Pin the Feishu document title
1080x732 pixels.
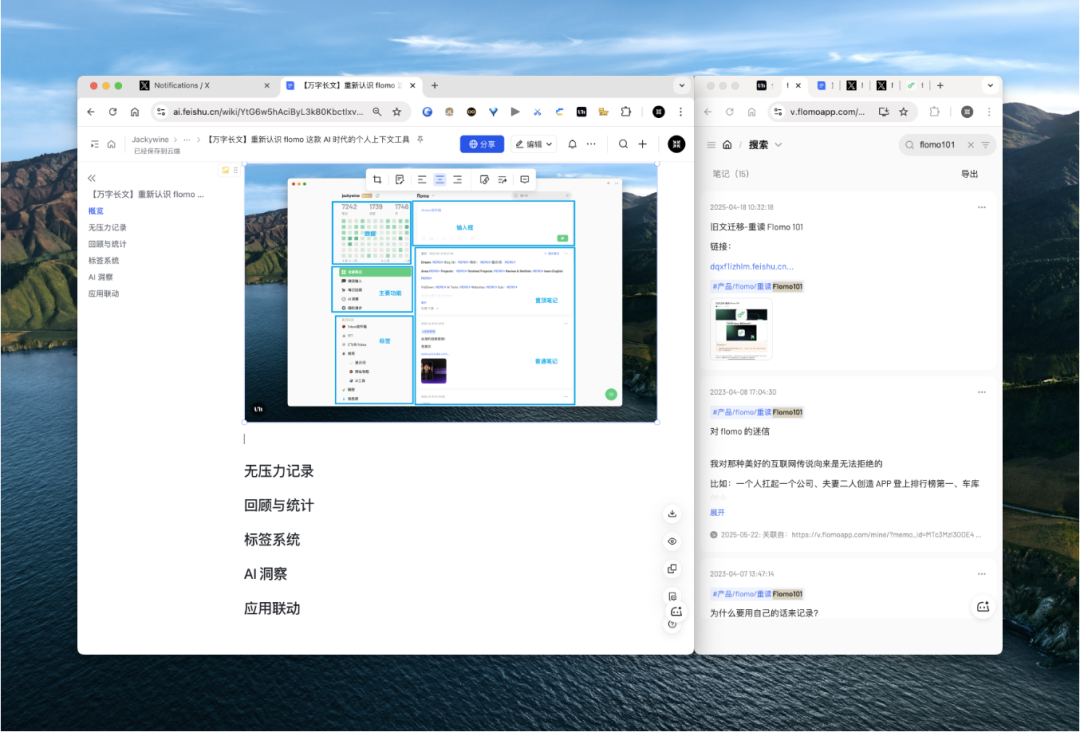click(x=420, y=139)
